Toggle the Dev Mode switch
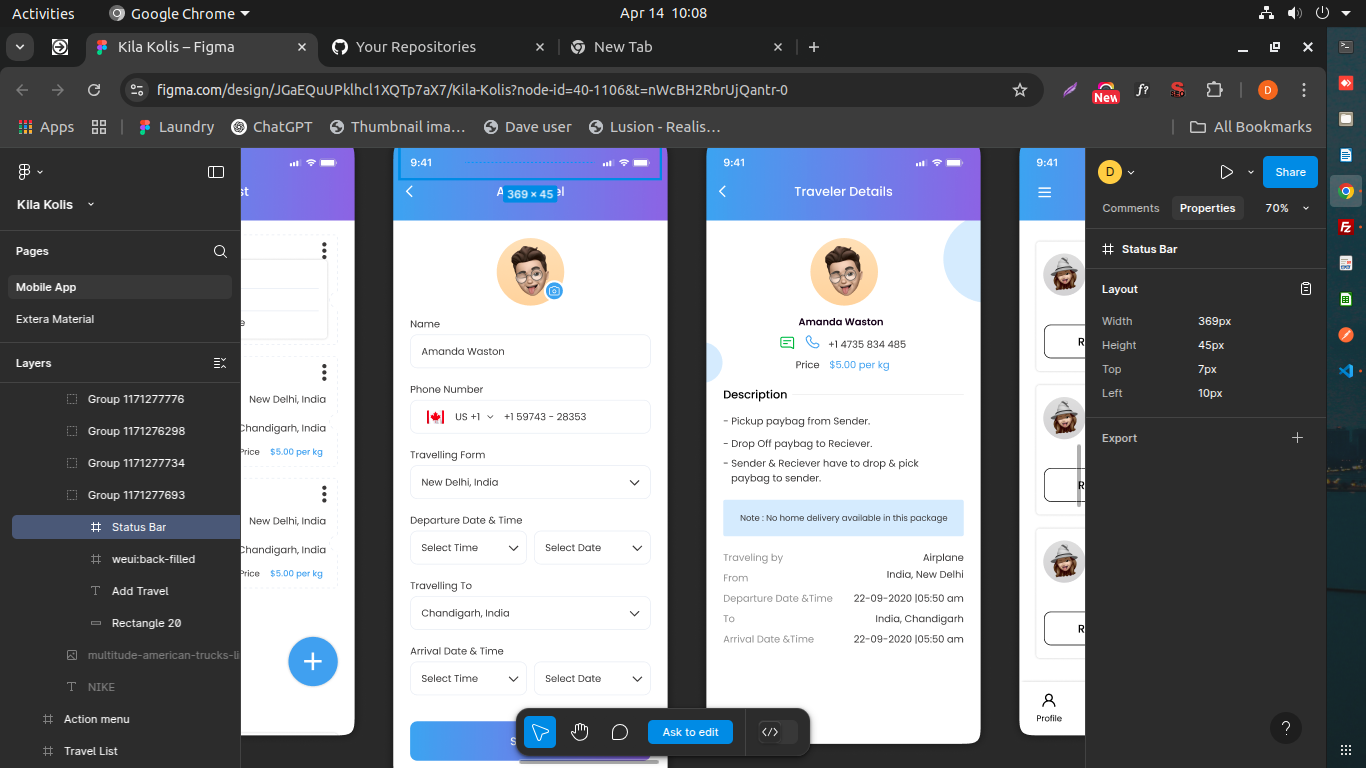The height and width of the screenshot is (768, 1366). pos(778,732)
